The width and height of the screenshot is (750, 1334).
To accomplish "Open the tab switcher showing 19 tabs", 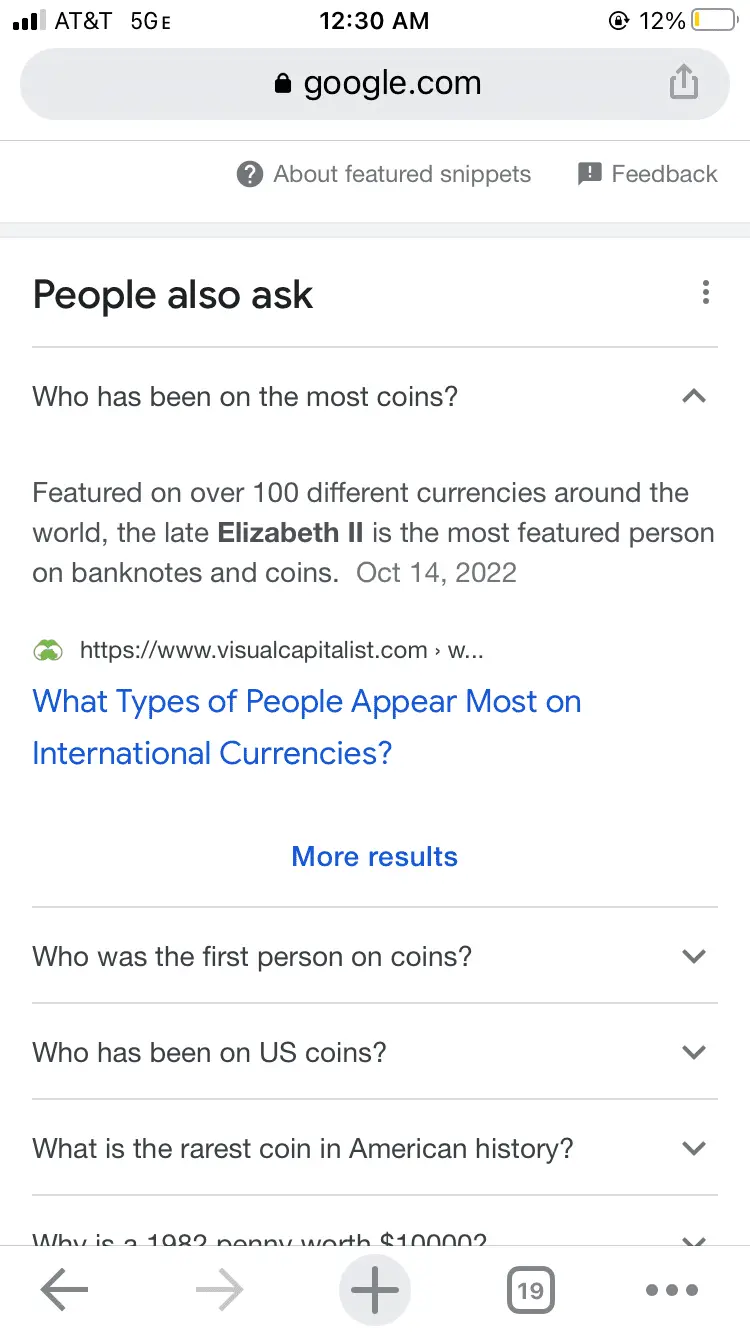I will click(x=530, y=1290).
